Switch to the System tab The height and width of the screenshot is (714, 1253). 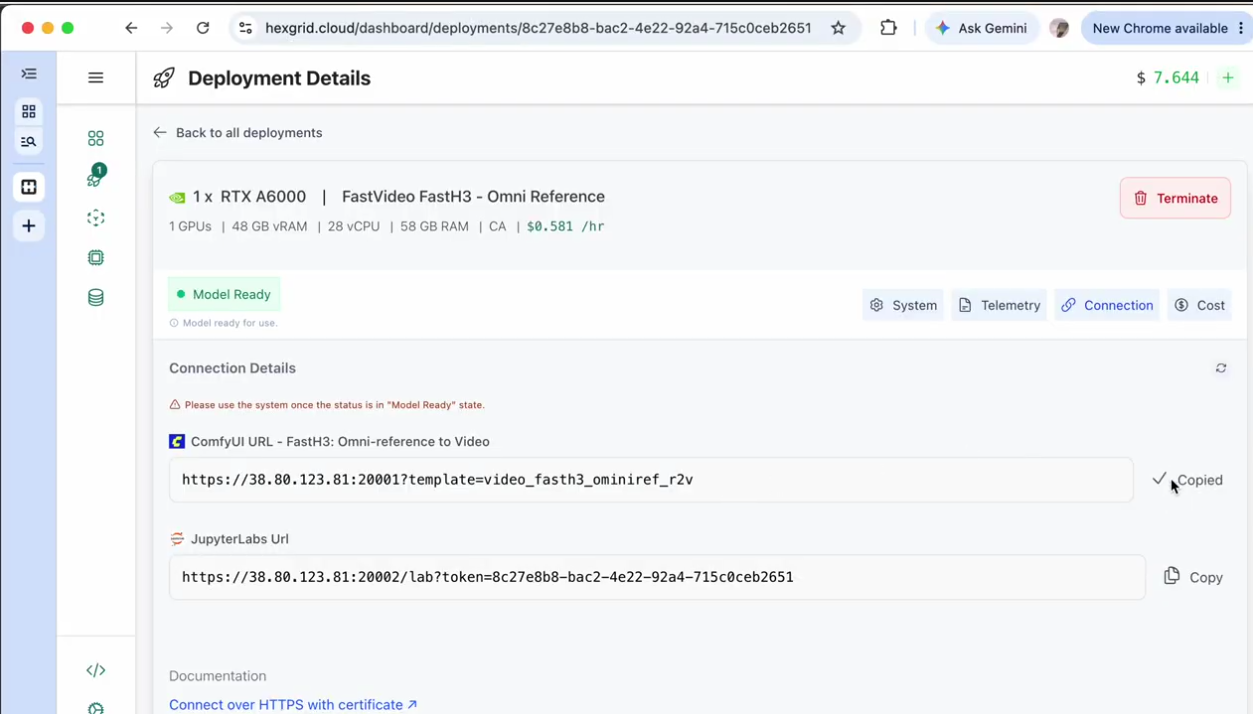pyautogui.click(x=903, y=305)
